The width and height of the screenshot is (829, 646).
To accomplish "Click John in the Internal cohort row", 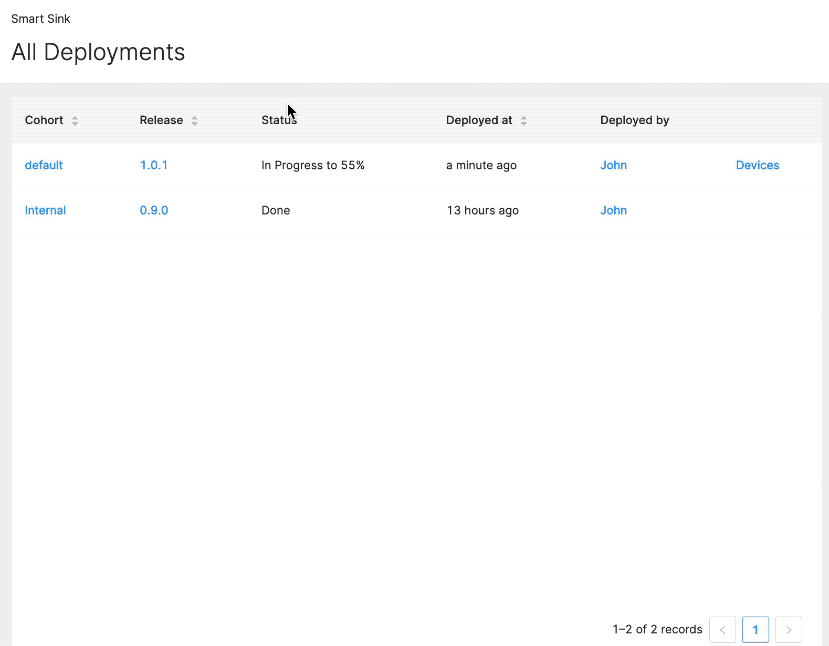I will coord(613,210).
